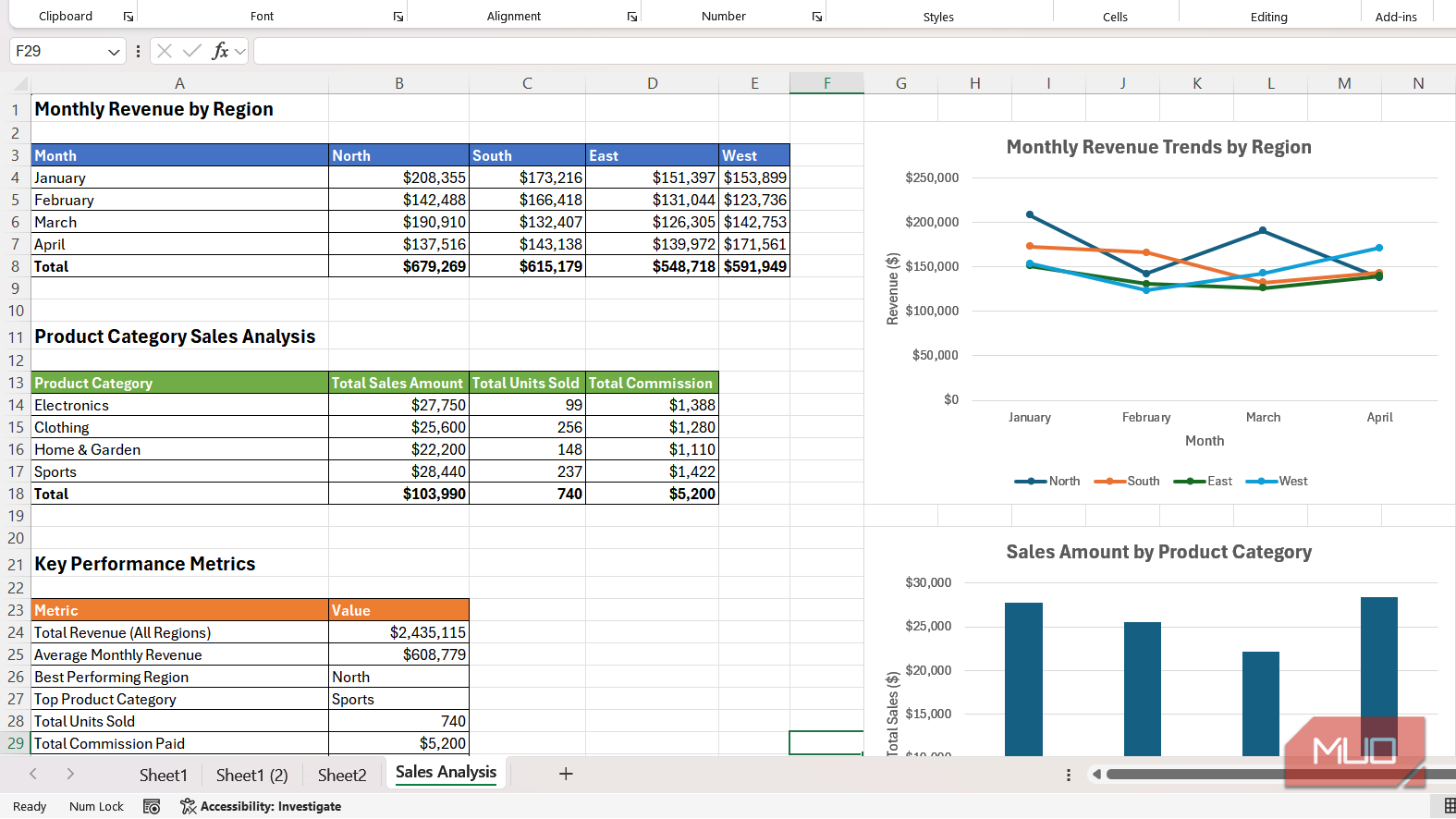Click the North legend entry
The height and width of the screenshot is (819, 1456).
pos(1047,481)
